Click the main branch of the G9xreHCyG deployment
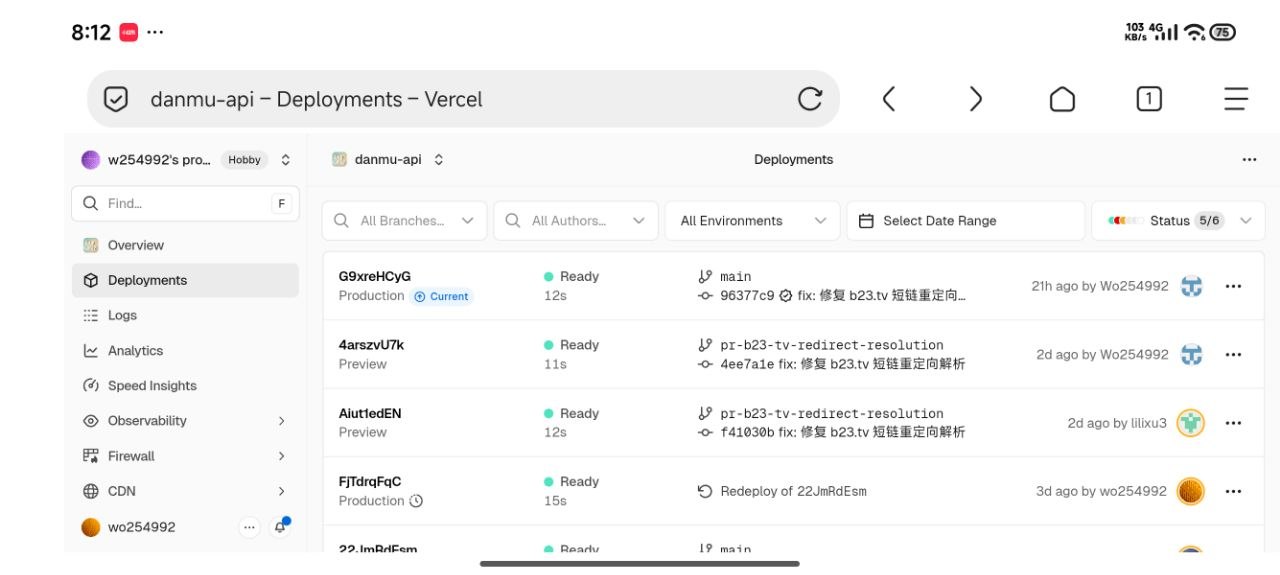 (735, 277)
